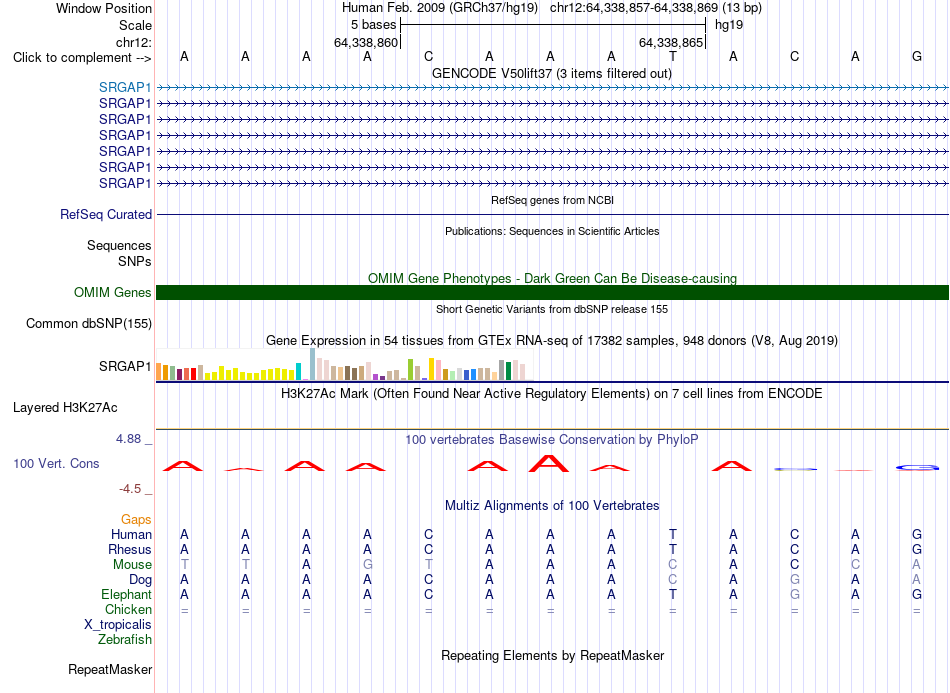Click the Chicken species label
Image resolution: width=950 pixels, height=693 pixels.
128,609
